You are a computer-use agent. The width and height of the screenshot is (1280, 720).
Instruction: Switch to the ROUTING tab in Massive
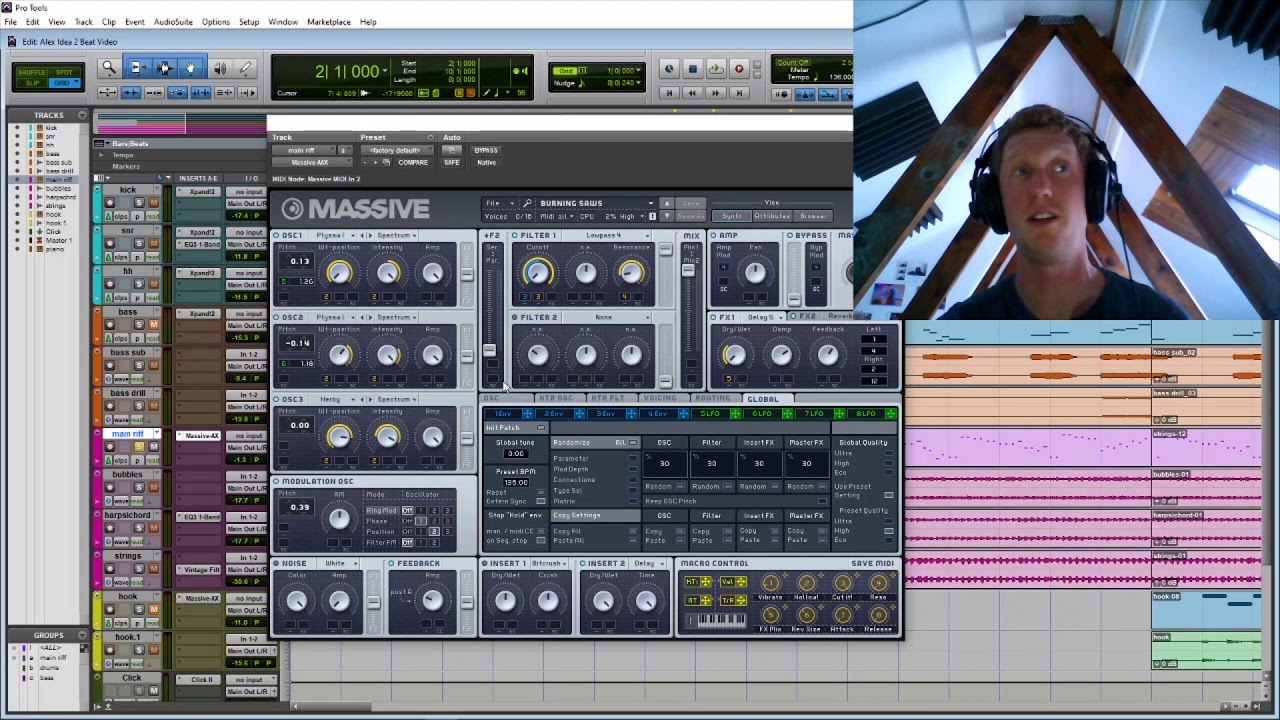(x=713, y=399)
